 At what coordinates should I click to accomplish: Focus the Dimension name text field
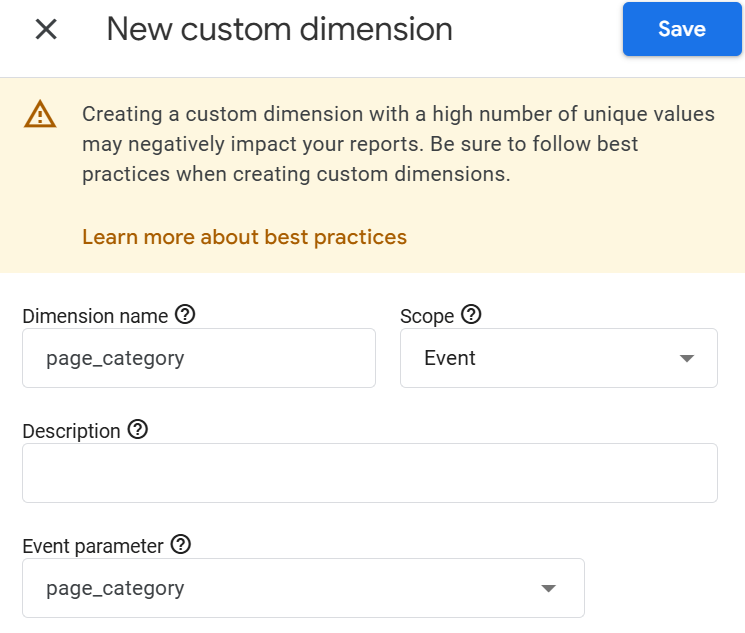[198, 358]
